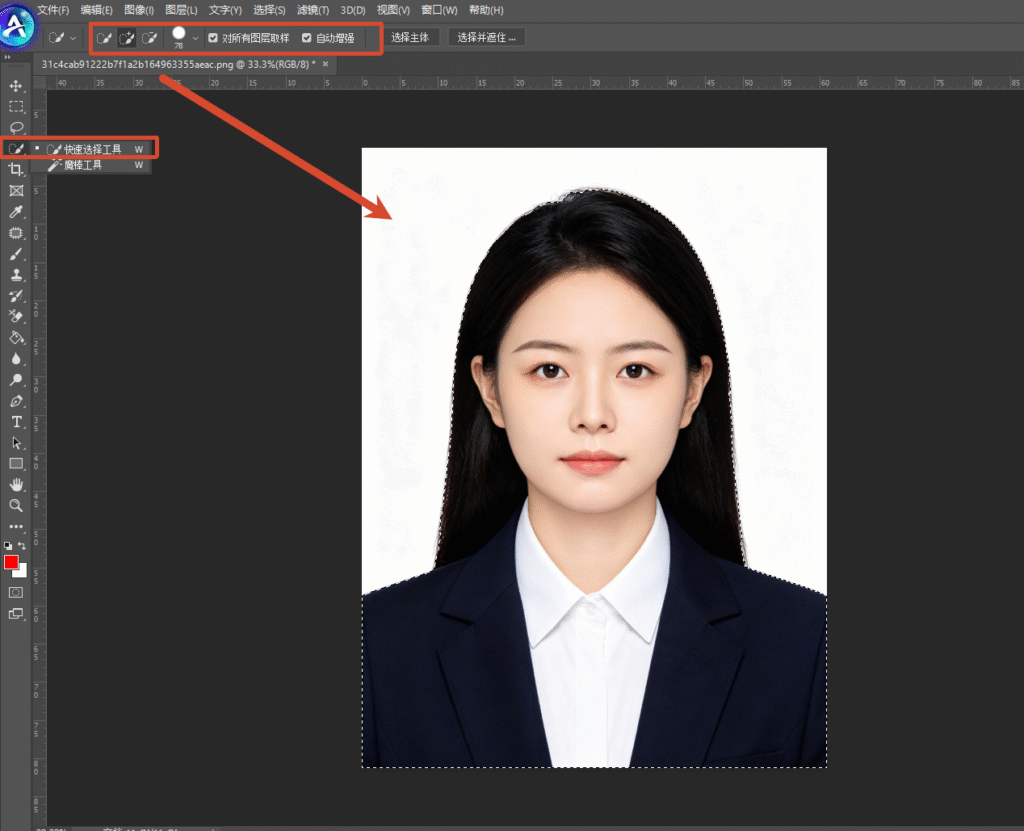This screenshot has width=1024, height=831.
Task: Select the Frame tool
Action: (x=16, y=190)
